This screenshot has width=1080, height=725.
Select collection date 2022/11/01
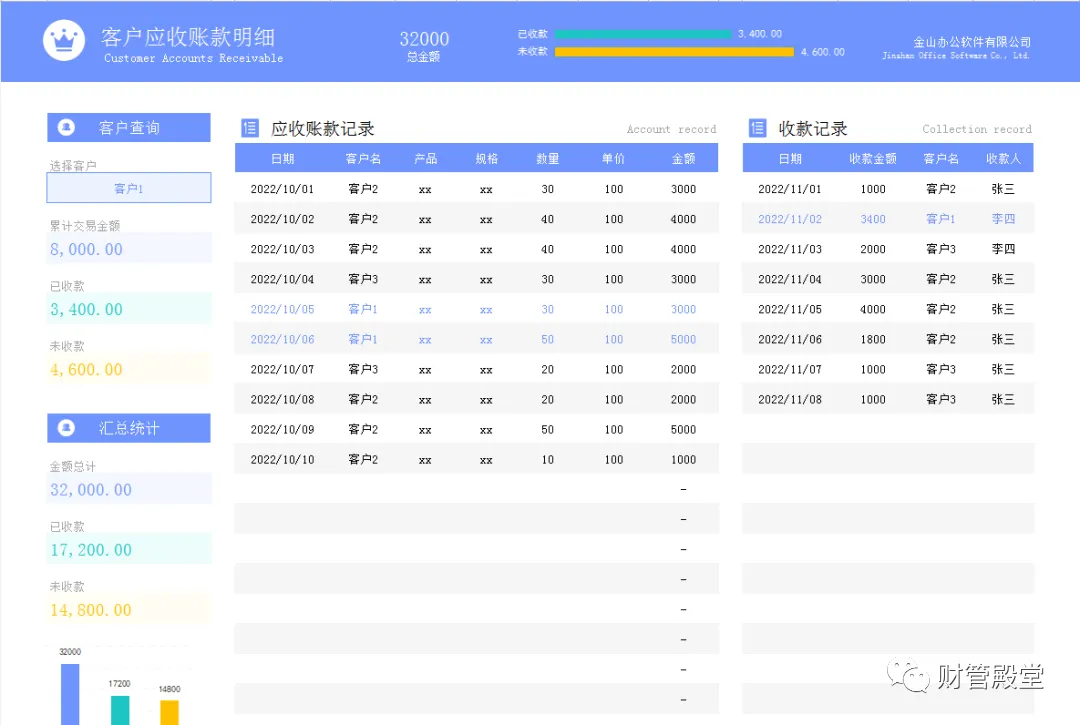pos(790,189)
